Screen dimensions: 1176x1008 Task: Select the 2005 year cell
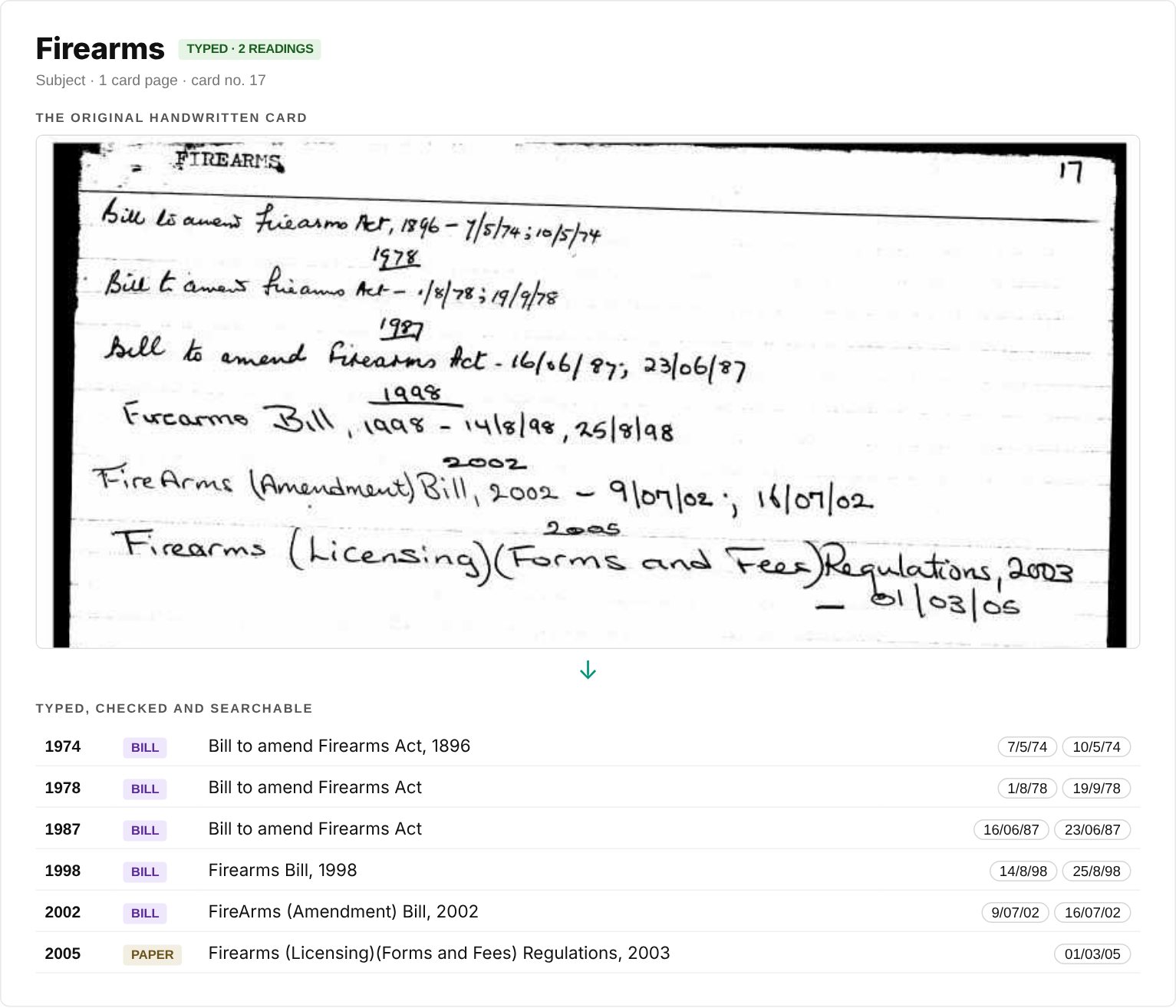tap(63, 954)
